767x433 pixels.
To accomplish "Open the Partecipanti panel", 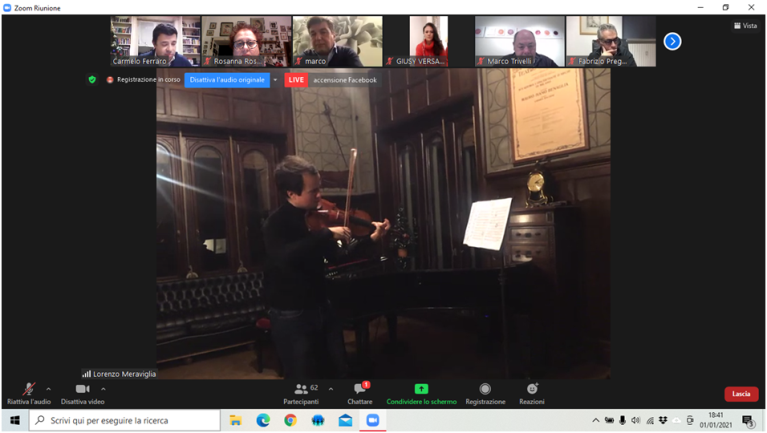I will [x=300, y=389].
